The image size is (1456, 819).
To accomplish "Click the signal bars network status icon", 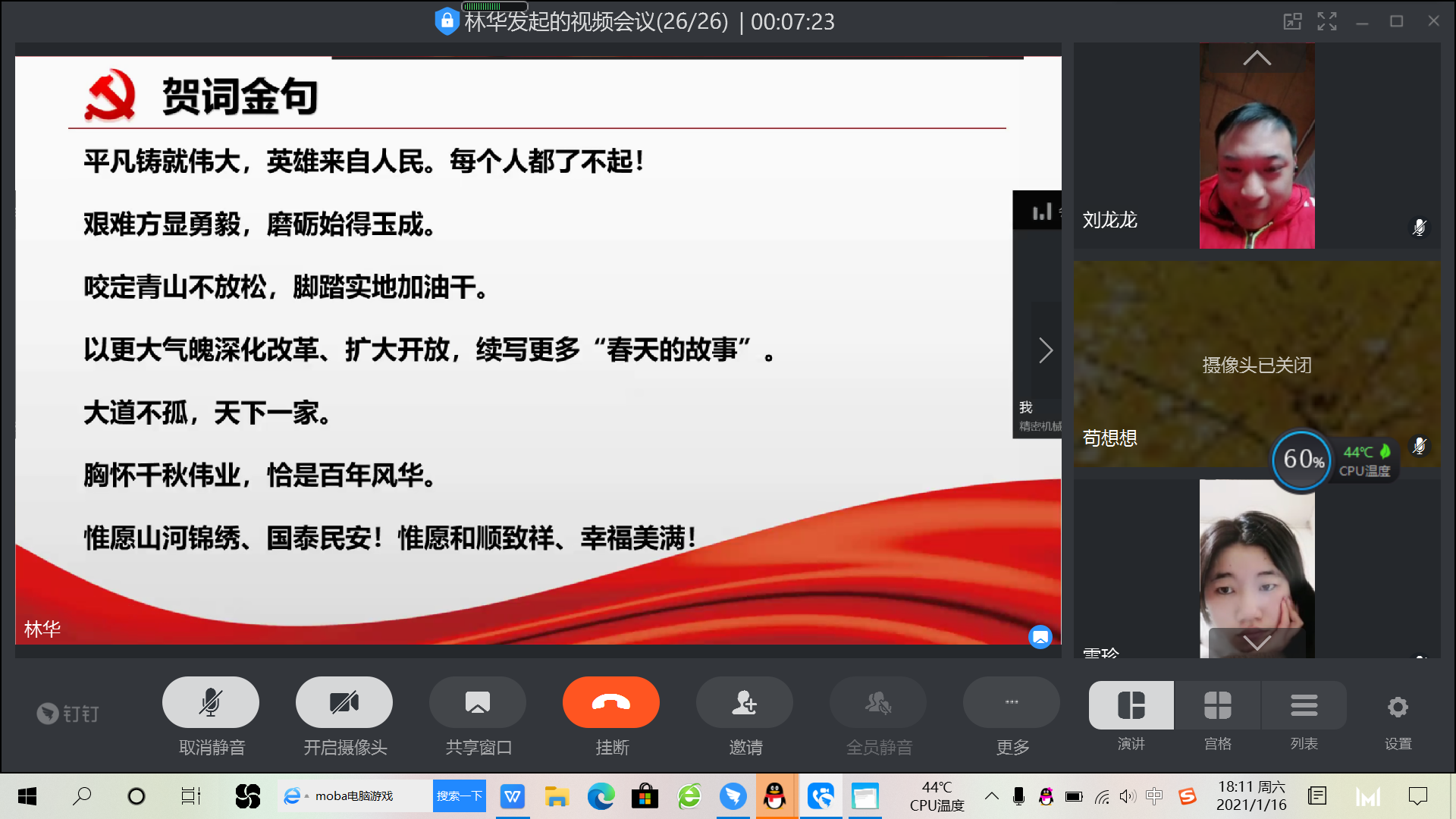I will 1042,212.
